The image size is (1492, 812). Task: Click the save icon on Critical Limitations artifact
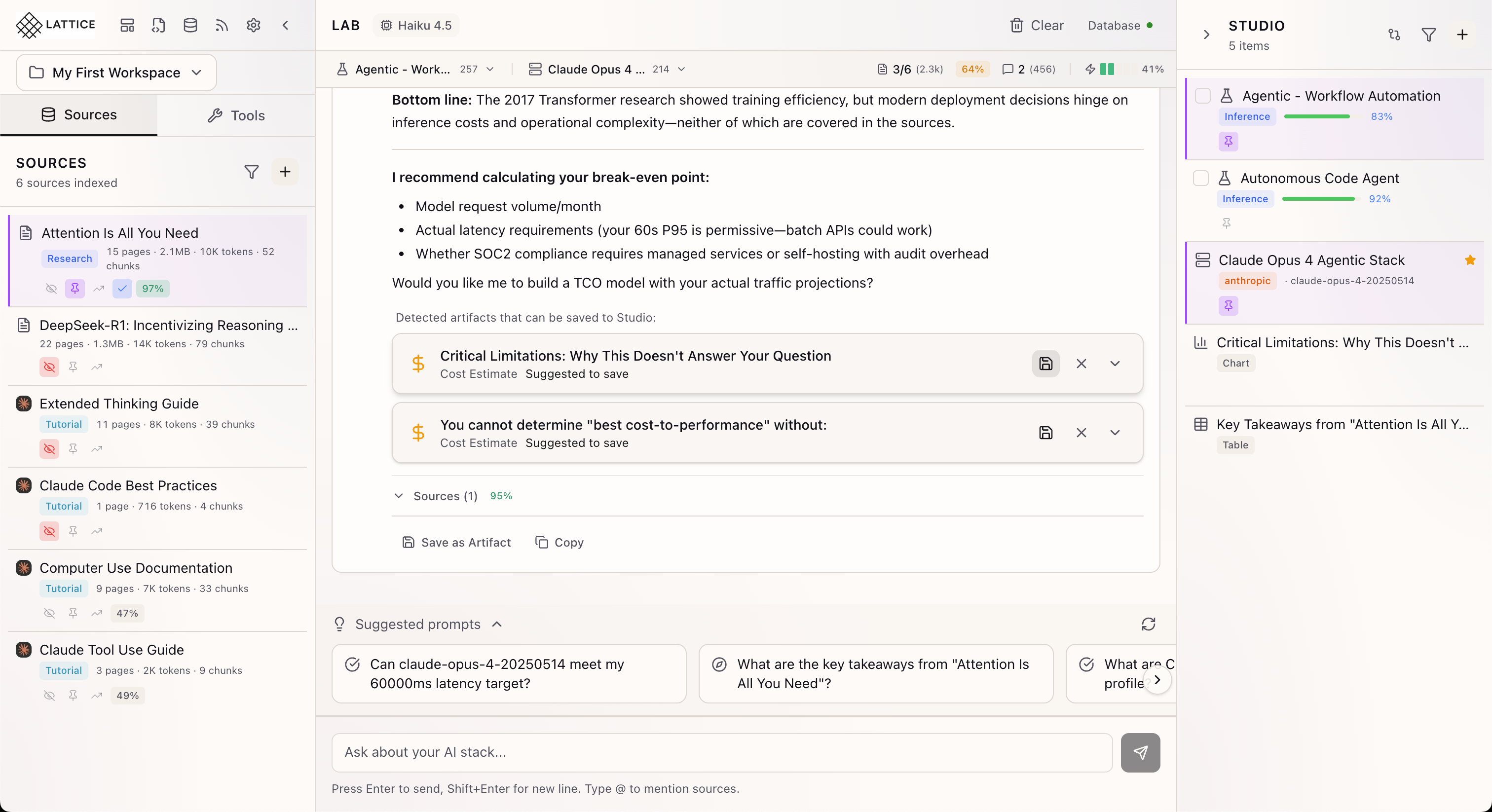pos(1045,364)
